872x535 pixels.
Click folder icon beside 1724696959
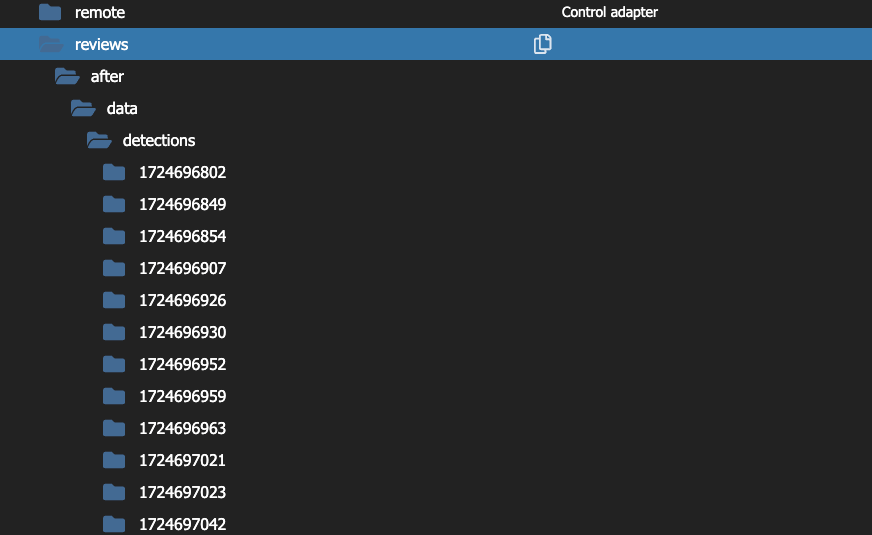(x=114, y=396)
